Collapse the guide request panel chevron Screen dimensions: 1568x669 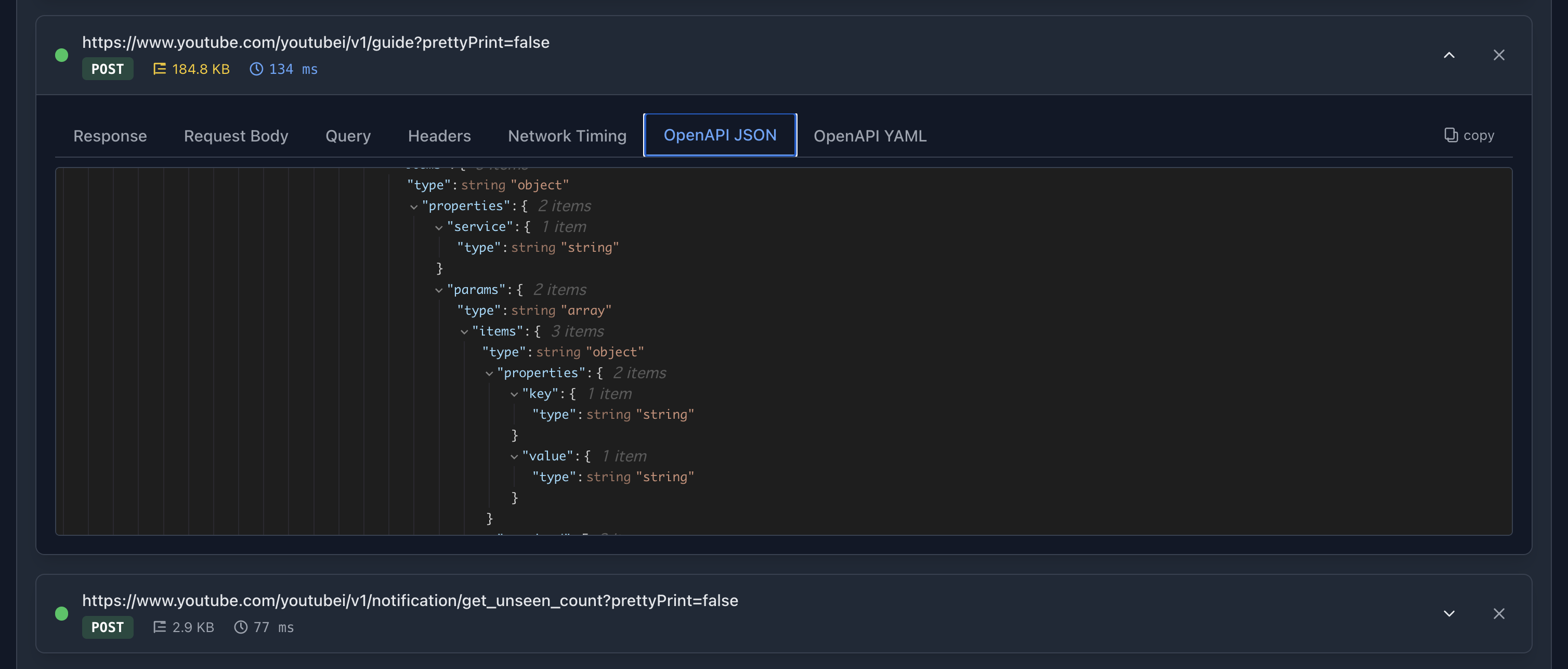[x=1449, y=56]
